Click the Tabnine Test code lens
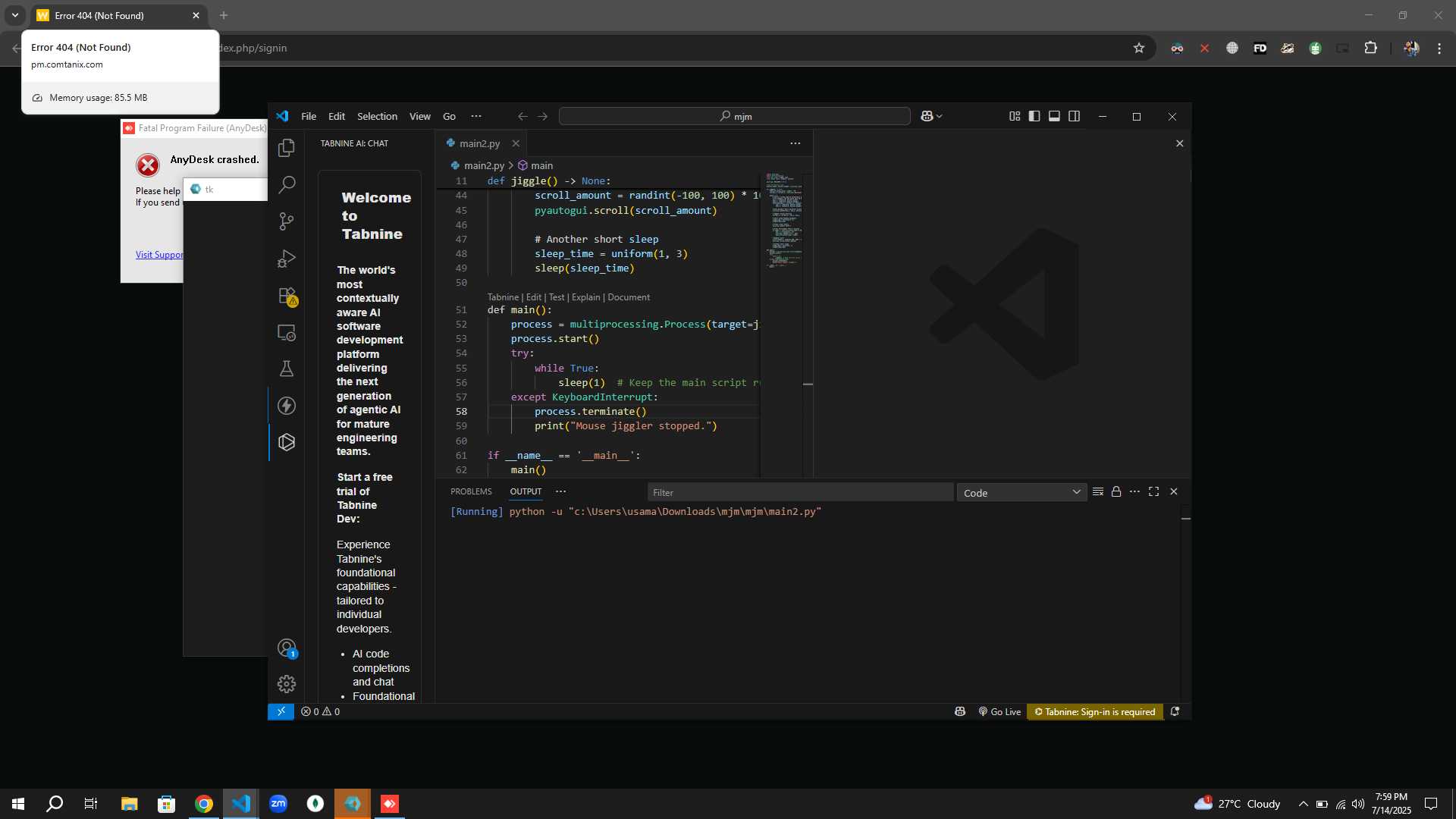Image resolution: width=1456 pixels, height=819 pixels. 557,297
